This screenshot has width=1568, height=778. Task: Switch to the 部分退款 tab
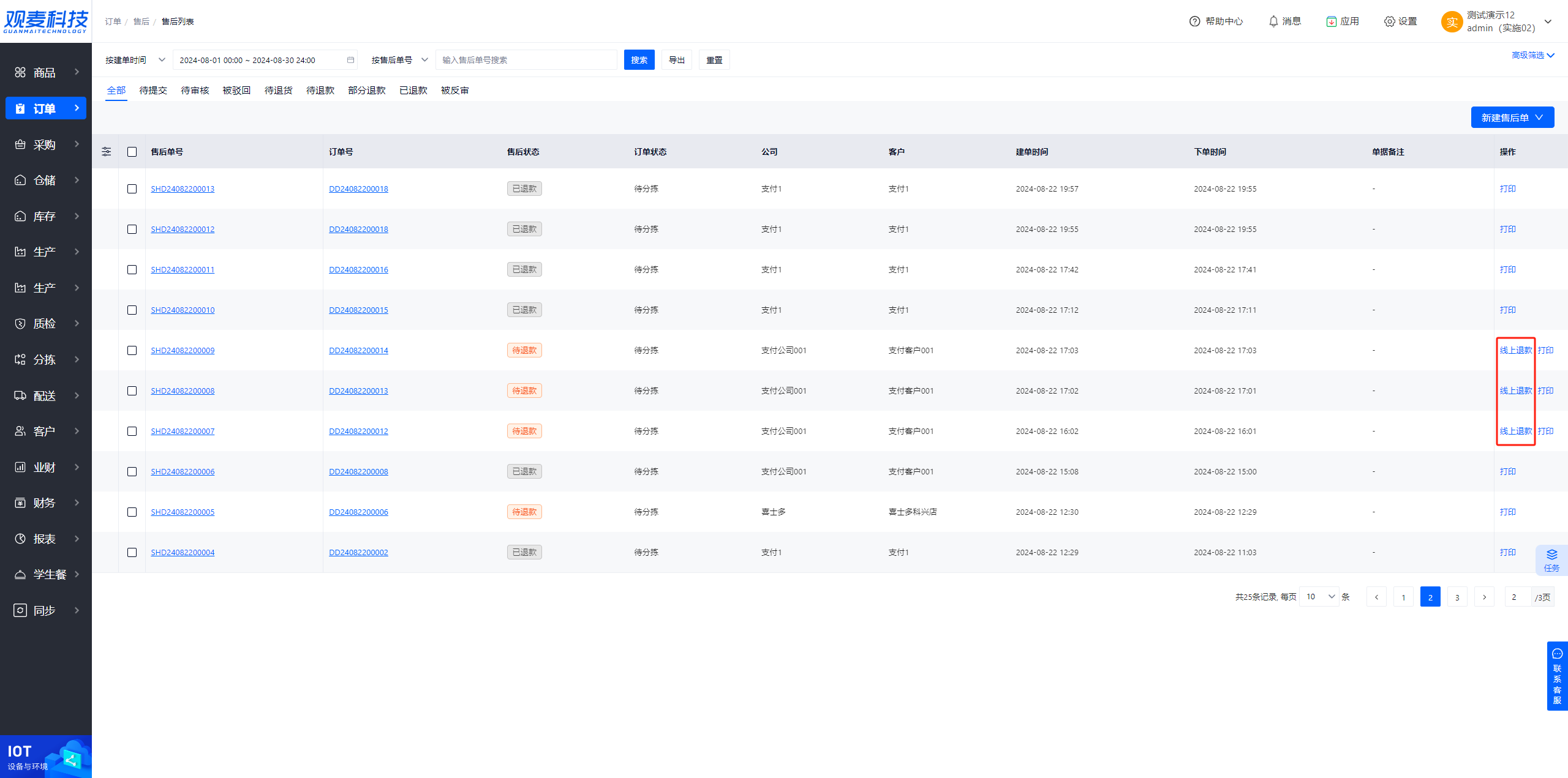click(367, 91)
